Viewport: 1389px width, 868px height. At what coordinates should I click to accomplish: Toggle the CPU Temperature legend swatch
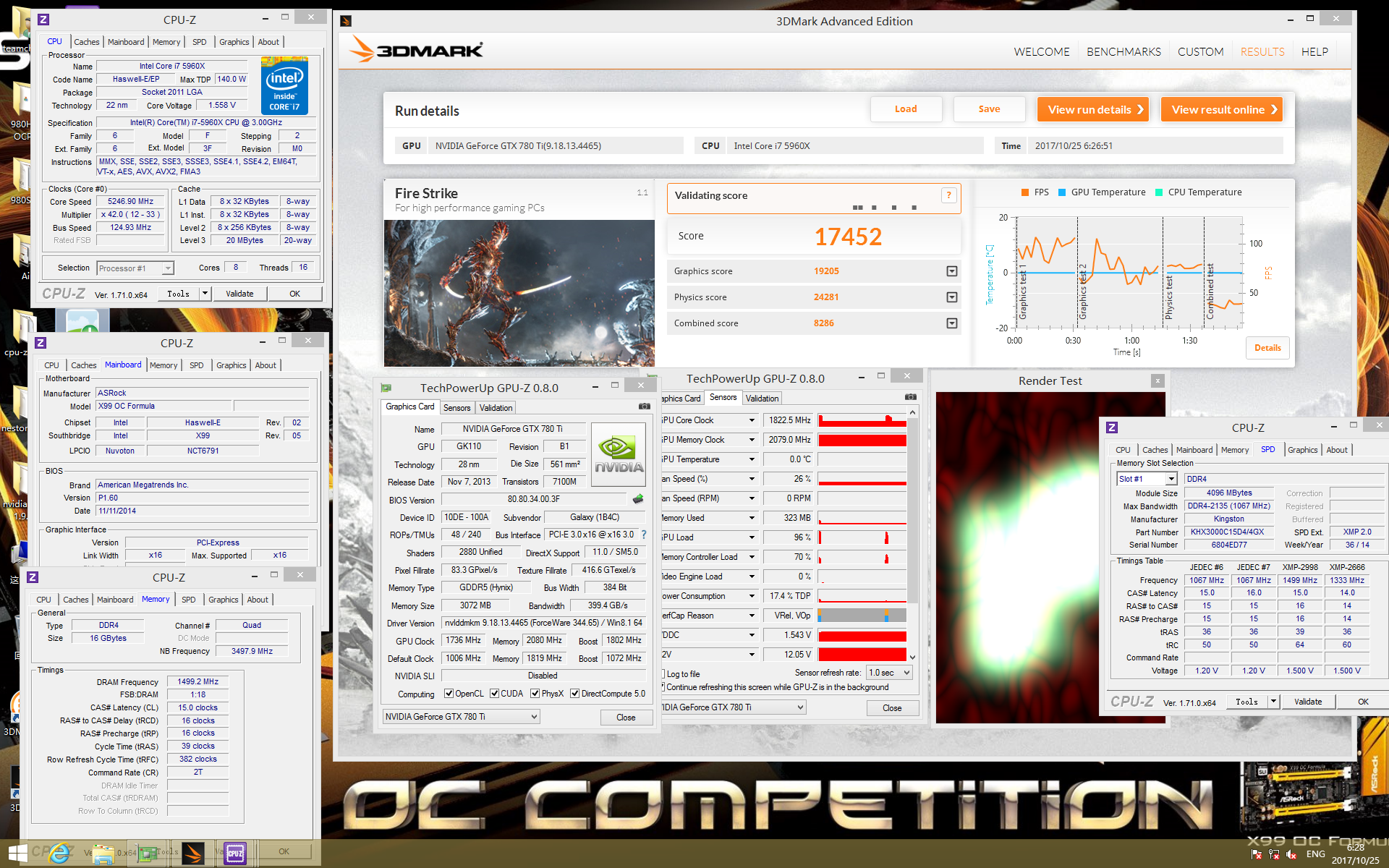click(x=1159, y=192)
